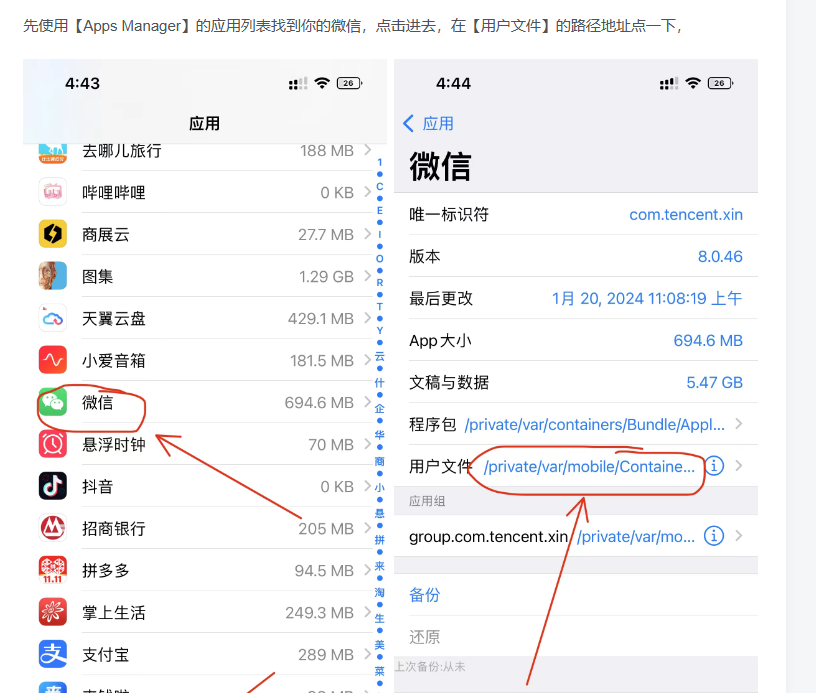Select the 小爱音箱 app icon
Viewport: 816px width, 693px height.
[52, 360]
